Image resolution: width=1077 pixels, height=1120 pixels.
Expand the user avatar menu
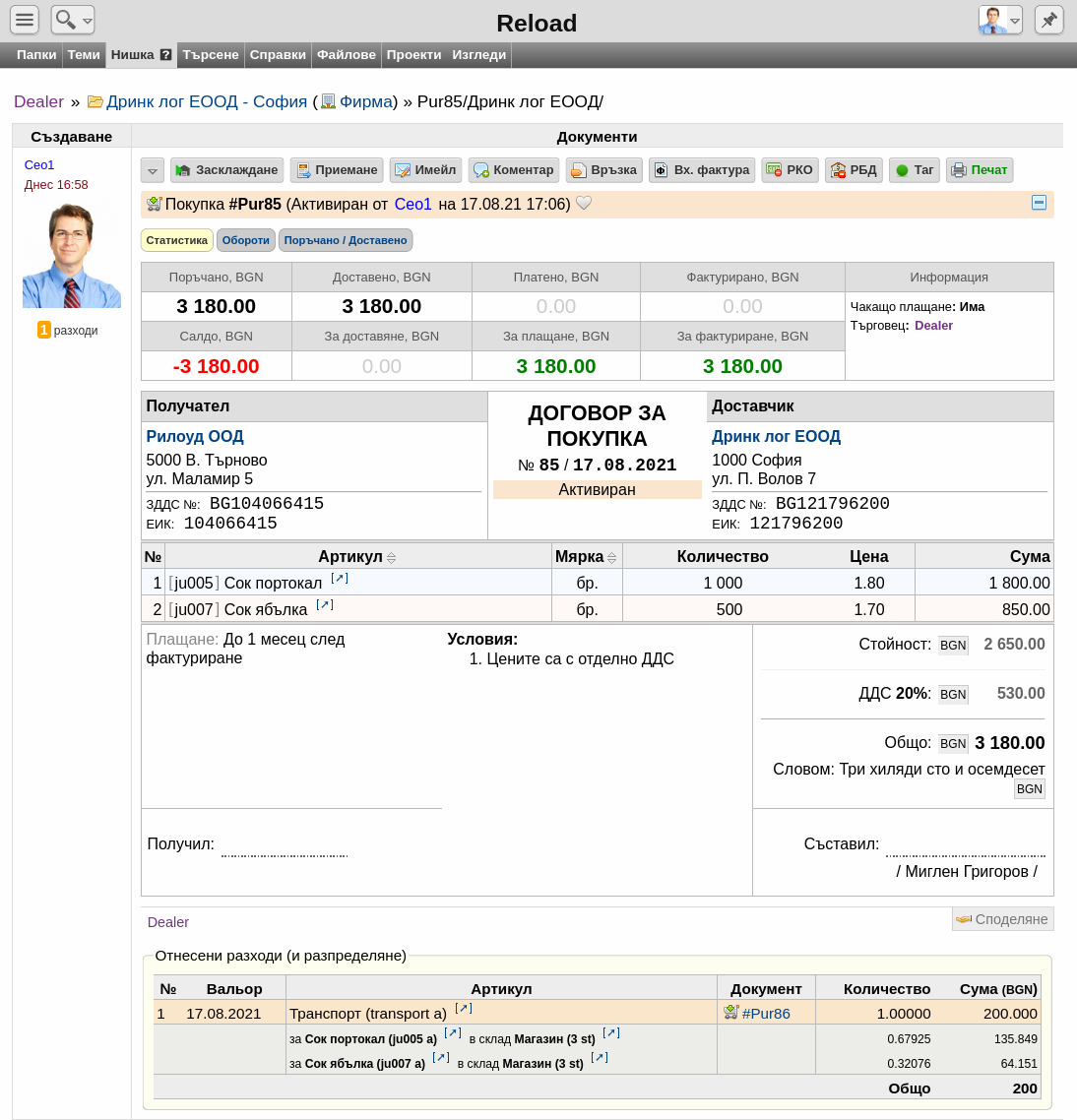tap(1000, 20)
